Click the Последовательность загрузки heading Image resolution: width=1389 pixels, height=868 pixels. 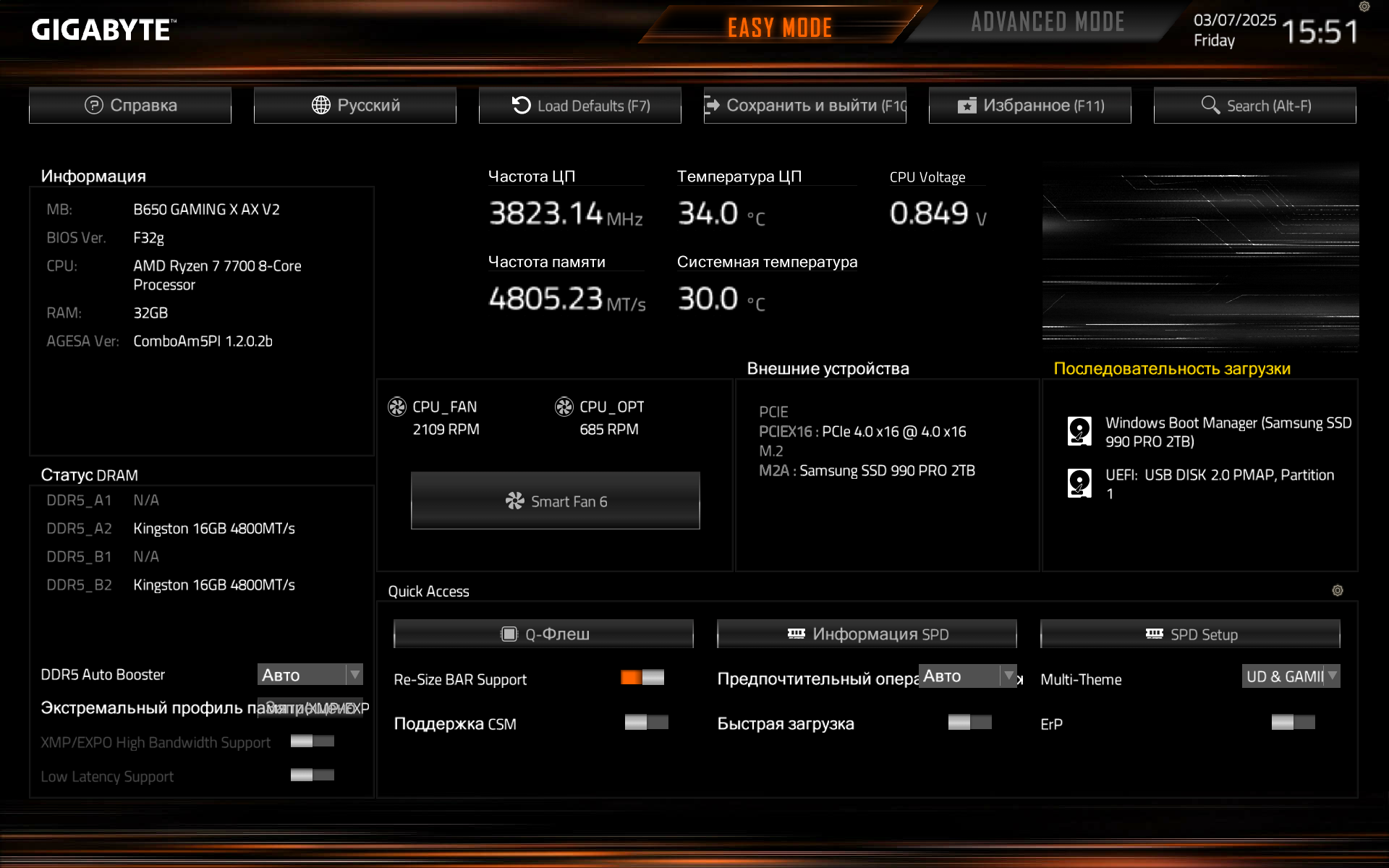tap(1172, 369)
